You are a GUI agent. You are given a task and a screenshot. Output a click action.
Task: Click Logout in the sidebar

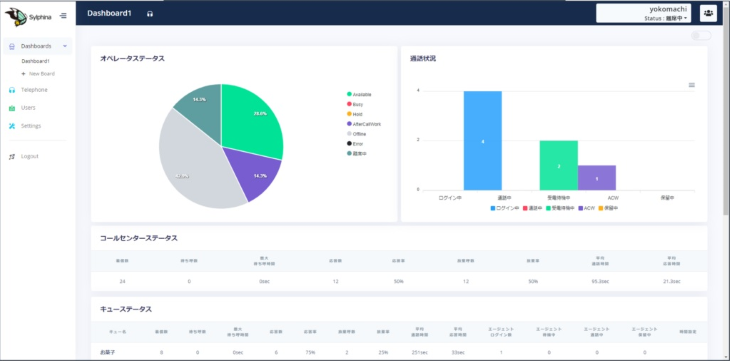[x=30, y=157]
